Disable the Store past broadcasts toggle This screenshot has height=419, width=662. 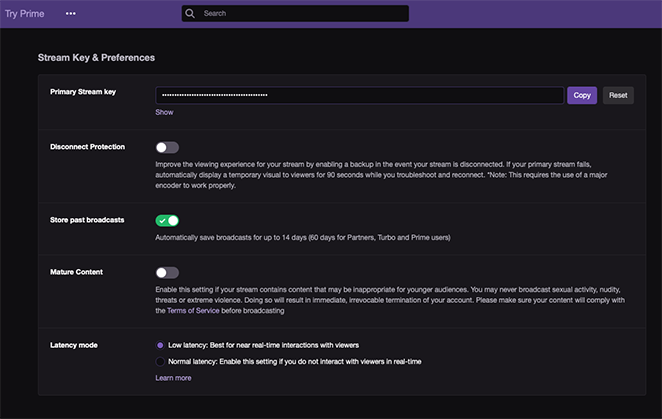click(167, 220)
